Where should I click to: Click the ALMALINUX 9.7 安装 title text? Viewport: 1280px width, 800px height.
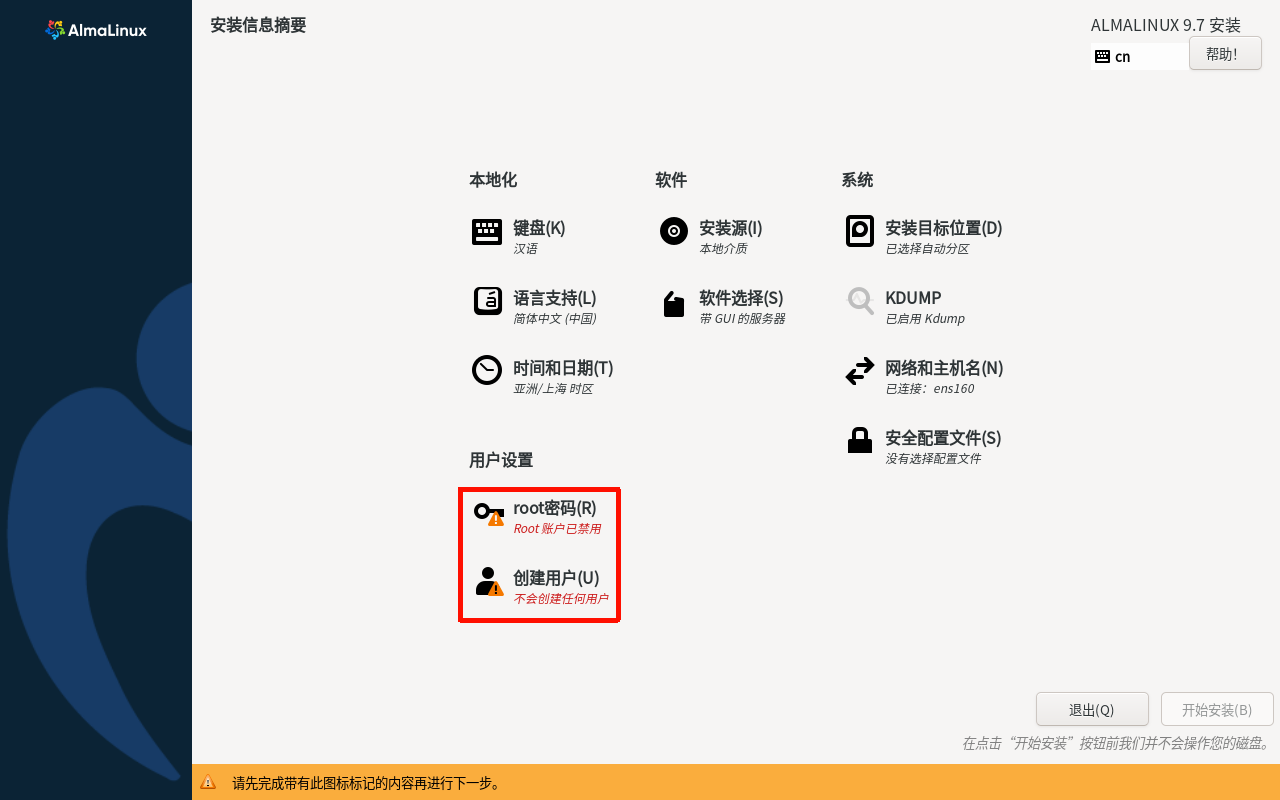[x=1166, y=25]
